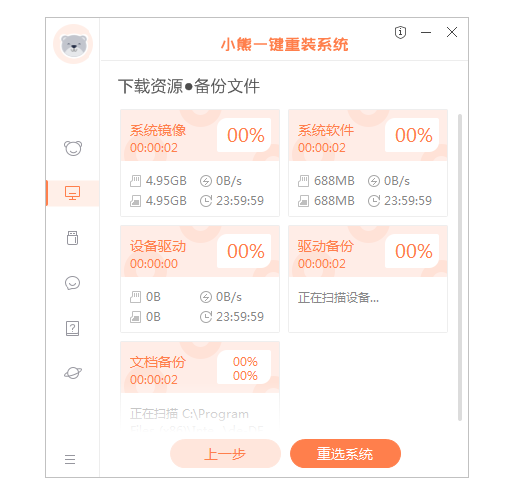This screenshot has height=488, width=523.
Task: Click the 0B/s speed in 系统镜像 card
Action: [x=229, y=181]
